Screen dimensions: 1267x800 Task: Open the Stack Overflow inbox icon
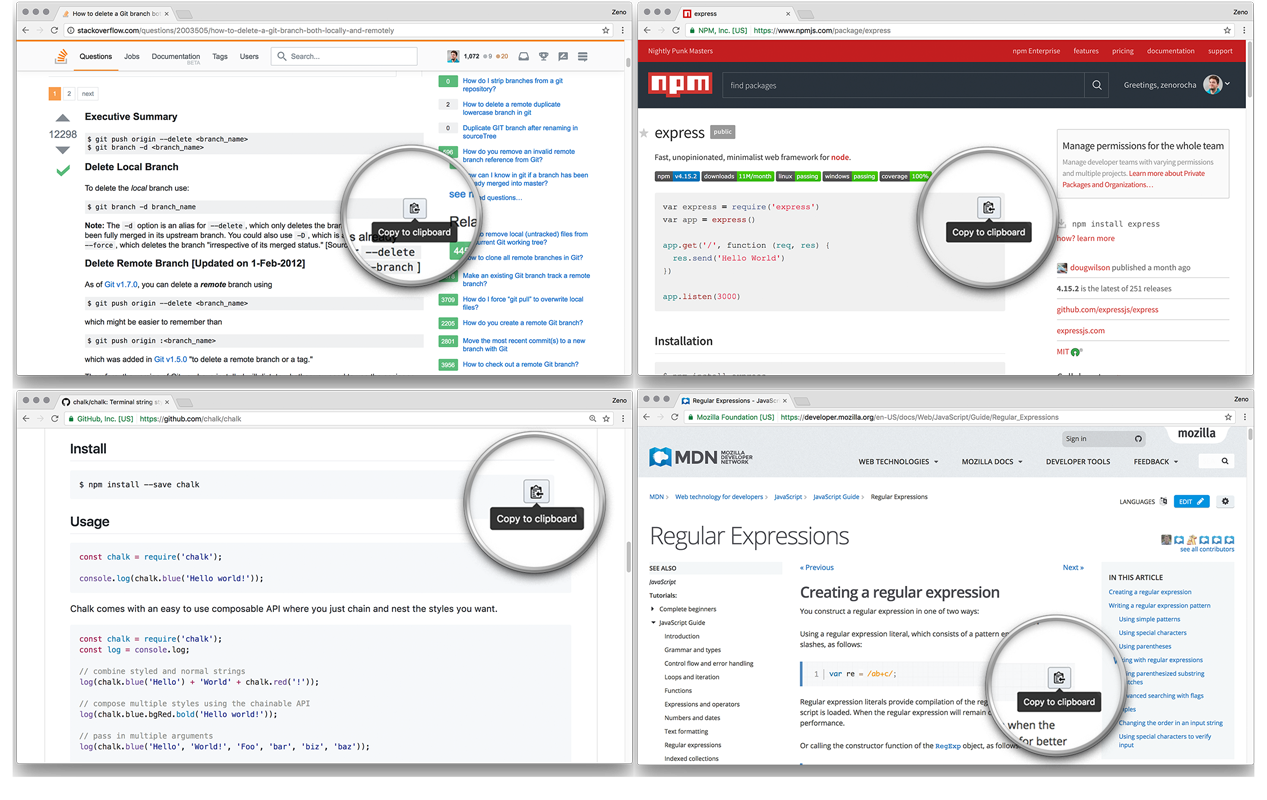[523, 57]
